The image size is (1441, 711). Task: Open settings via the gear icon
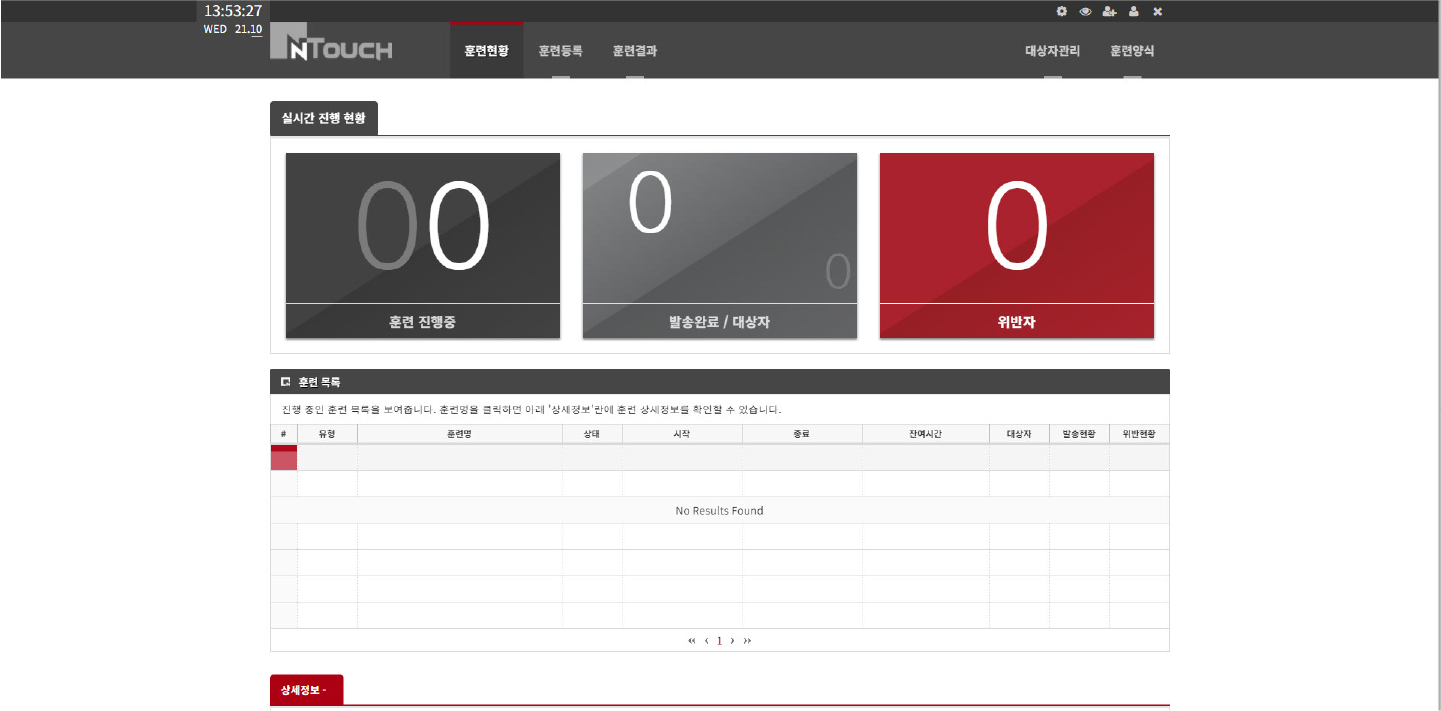pos(1062,11)
